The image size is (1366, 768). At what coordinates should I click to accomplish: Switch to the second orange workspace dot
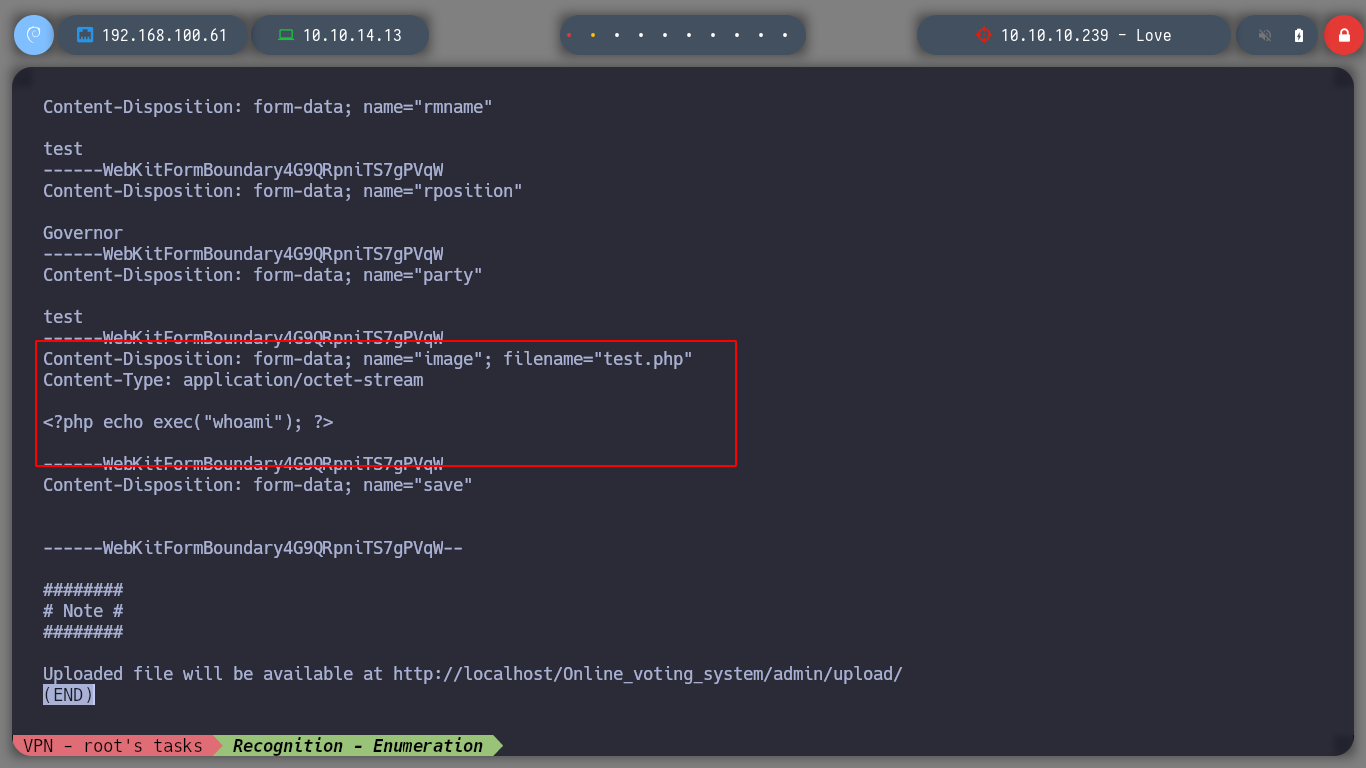(x=593, y=35)
